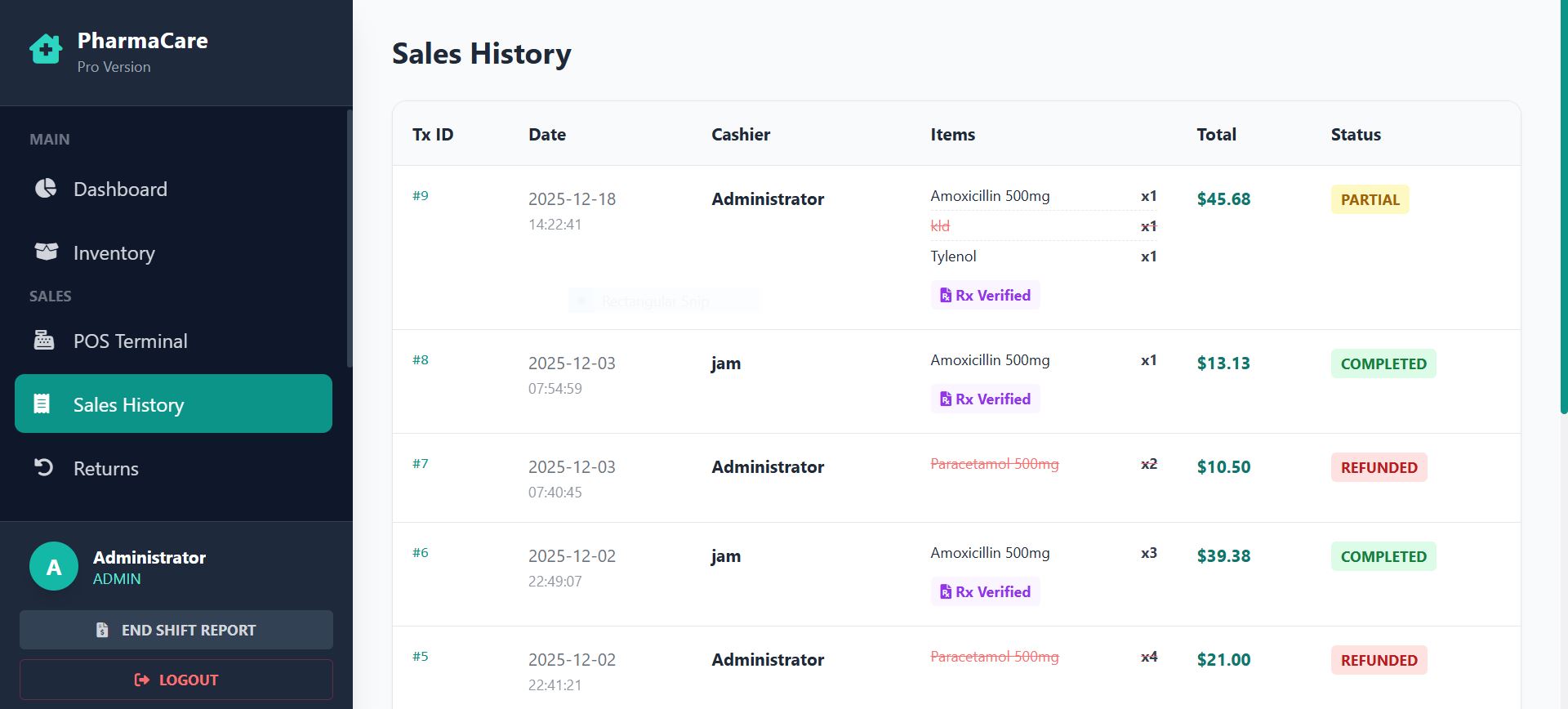Click the date 2025-12-18
This screenshot has width=1568, height=709.
pos(572,199)
